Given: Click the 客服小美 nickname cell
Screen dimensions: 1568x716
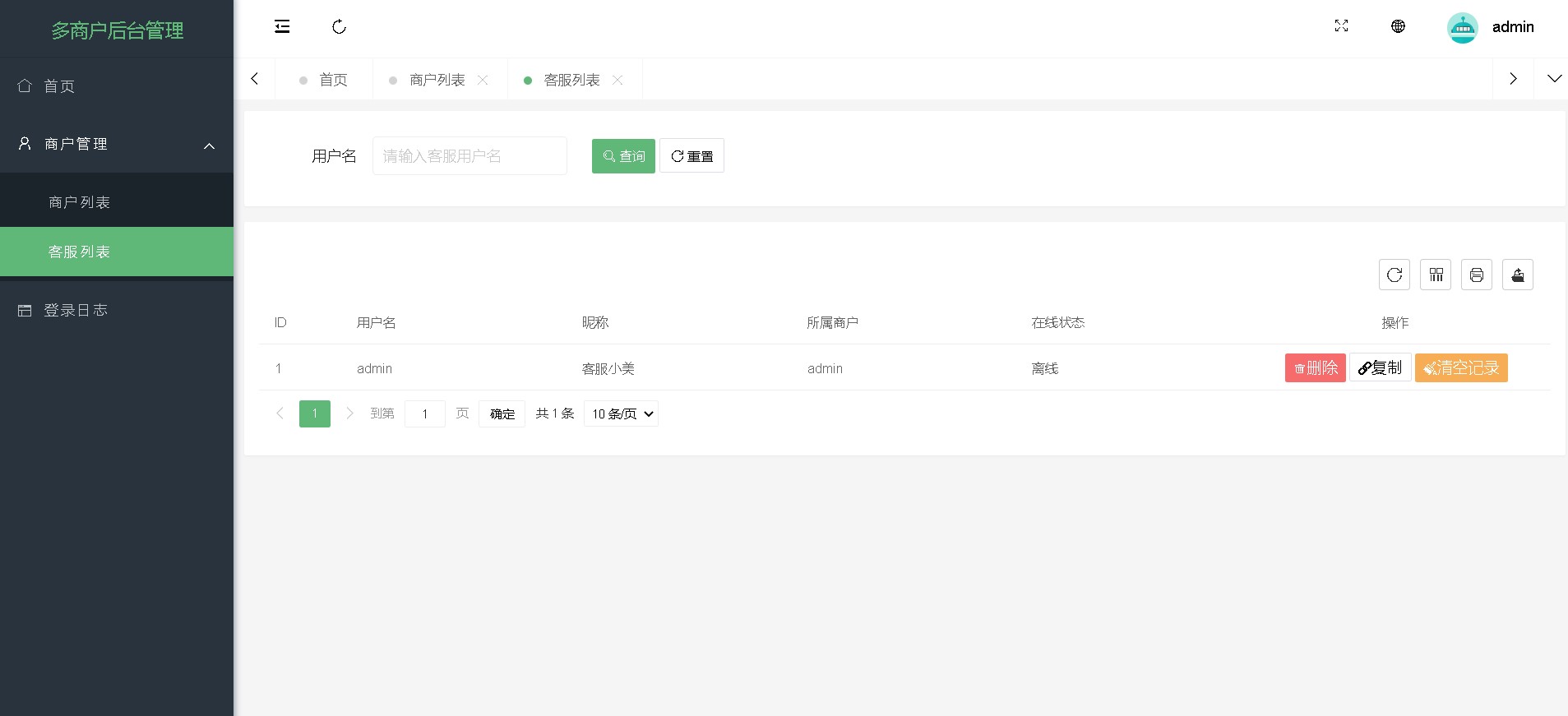Looking at the screenshot, I should (x=608, y=368).
